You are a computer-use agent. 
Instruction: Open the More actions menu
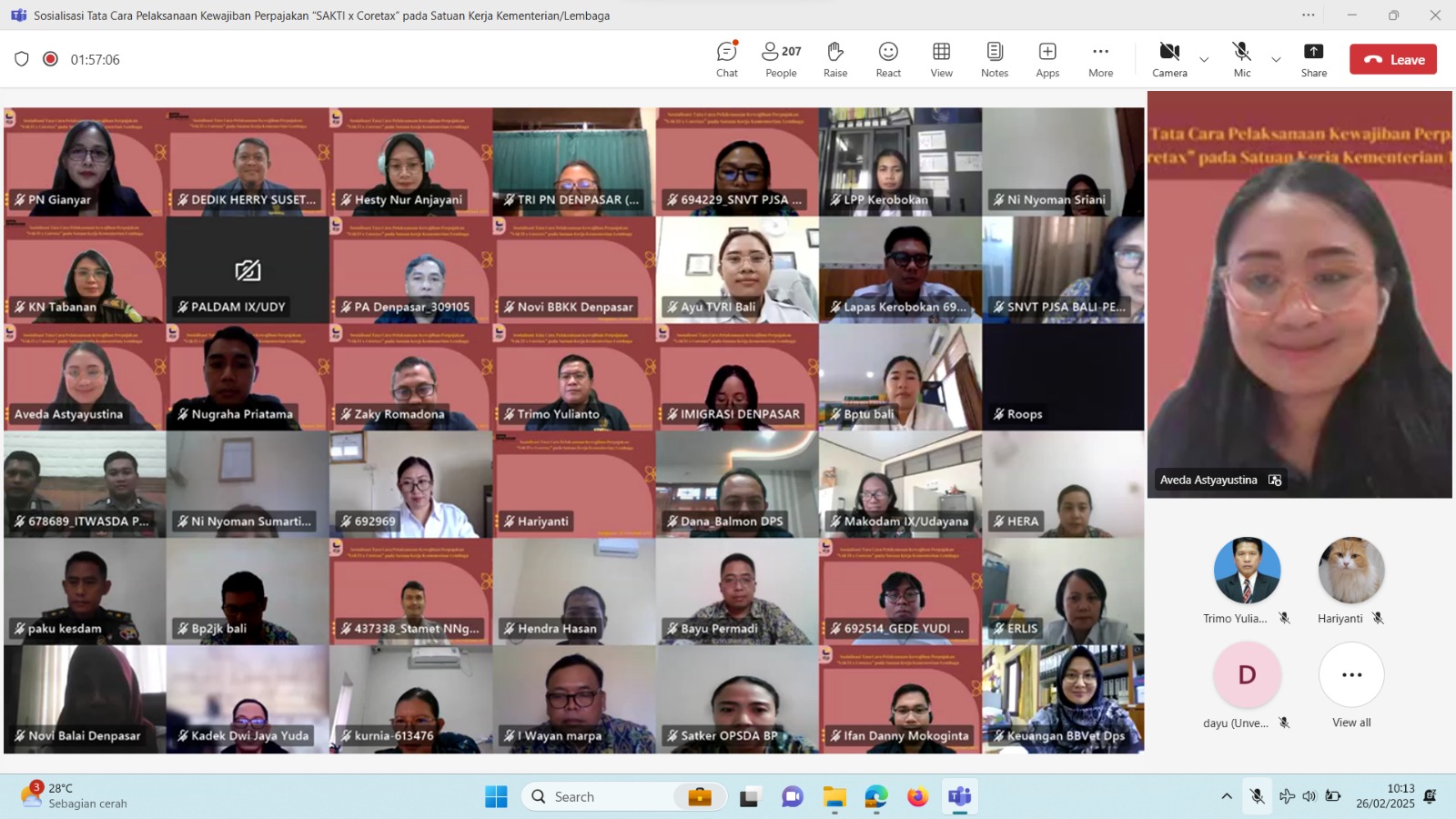1100,59
